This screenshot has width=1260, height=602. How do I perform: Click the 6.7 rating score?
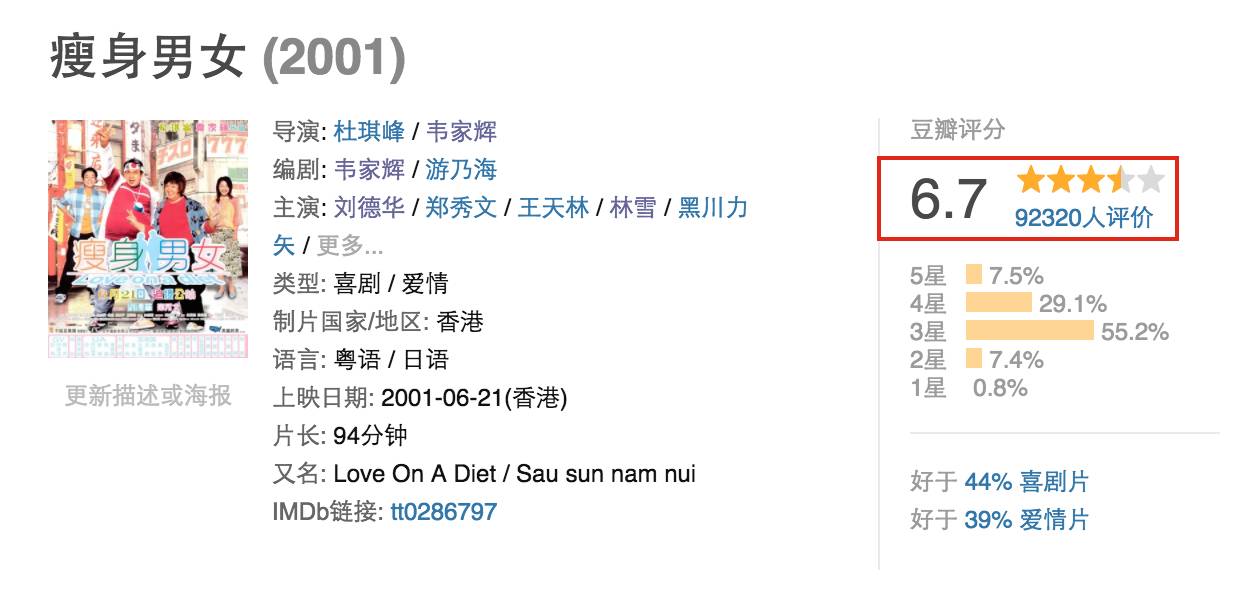click(x=948, y=199)
